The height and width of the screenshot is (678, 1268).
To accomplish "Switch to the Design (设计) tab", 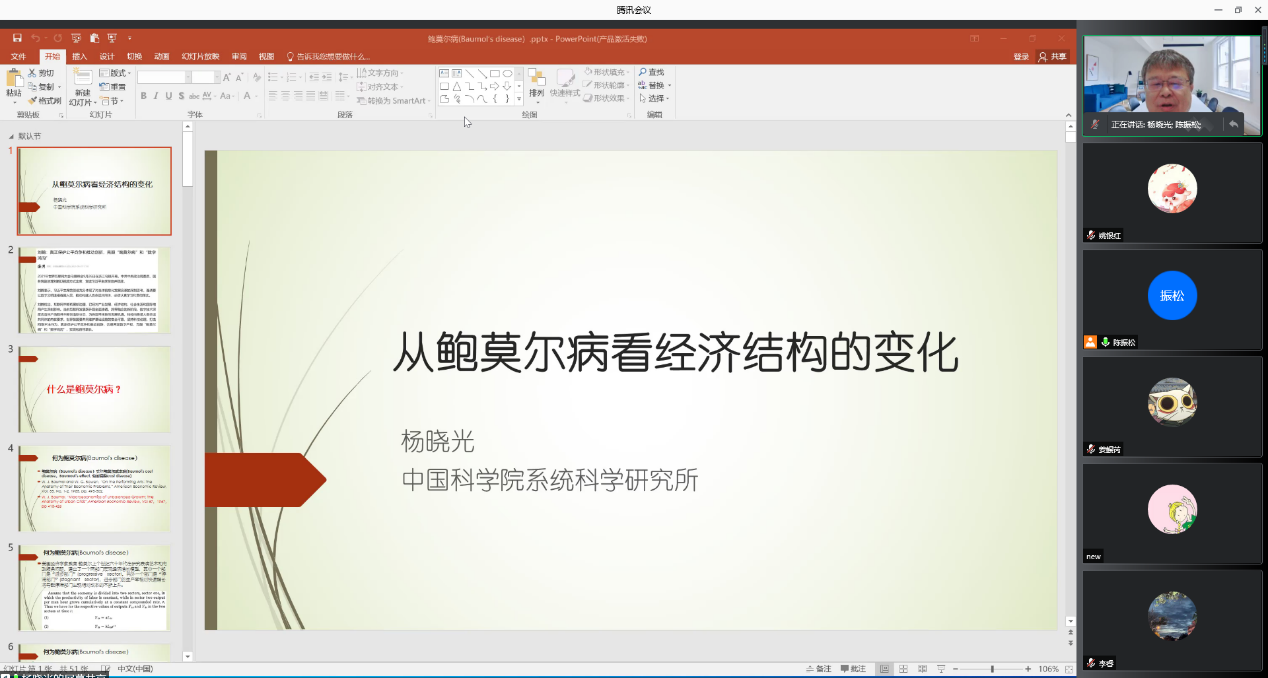I will click(x=107, y=56).
